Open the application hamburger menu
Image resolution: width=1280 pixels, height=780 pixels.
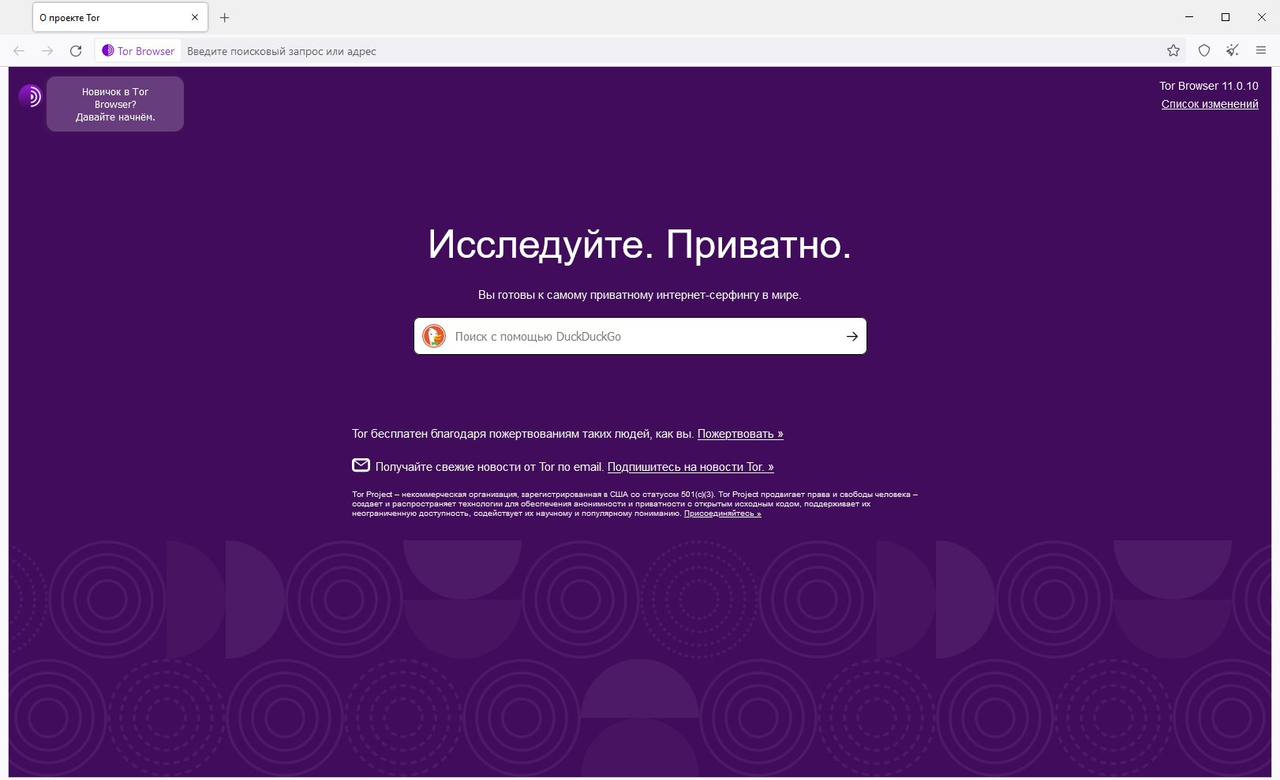click(x=1261, y=51)
